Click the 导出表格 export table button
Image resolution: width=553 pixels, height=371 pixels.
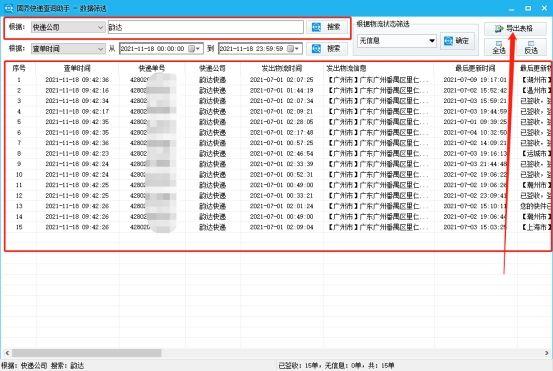coord(515,29)
